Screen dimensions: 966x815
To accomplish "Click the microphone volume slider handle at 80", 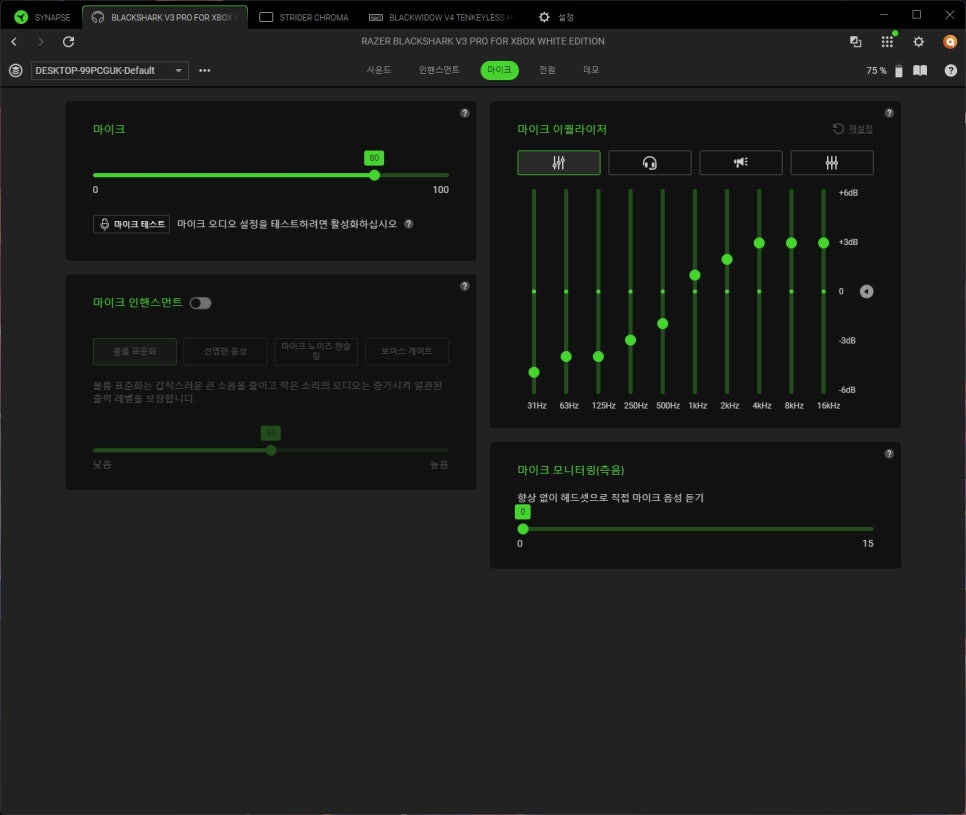I will 374,175.
